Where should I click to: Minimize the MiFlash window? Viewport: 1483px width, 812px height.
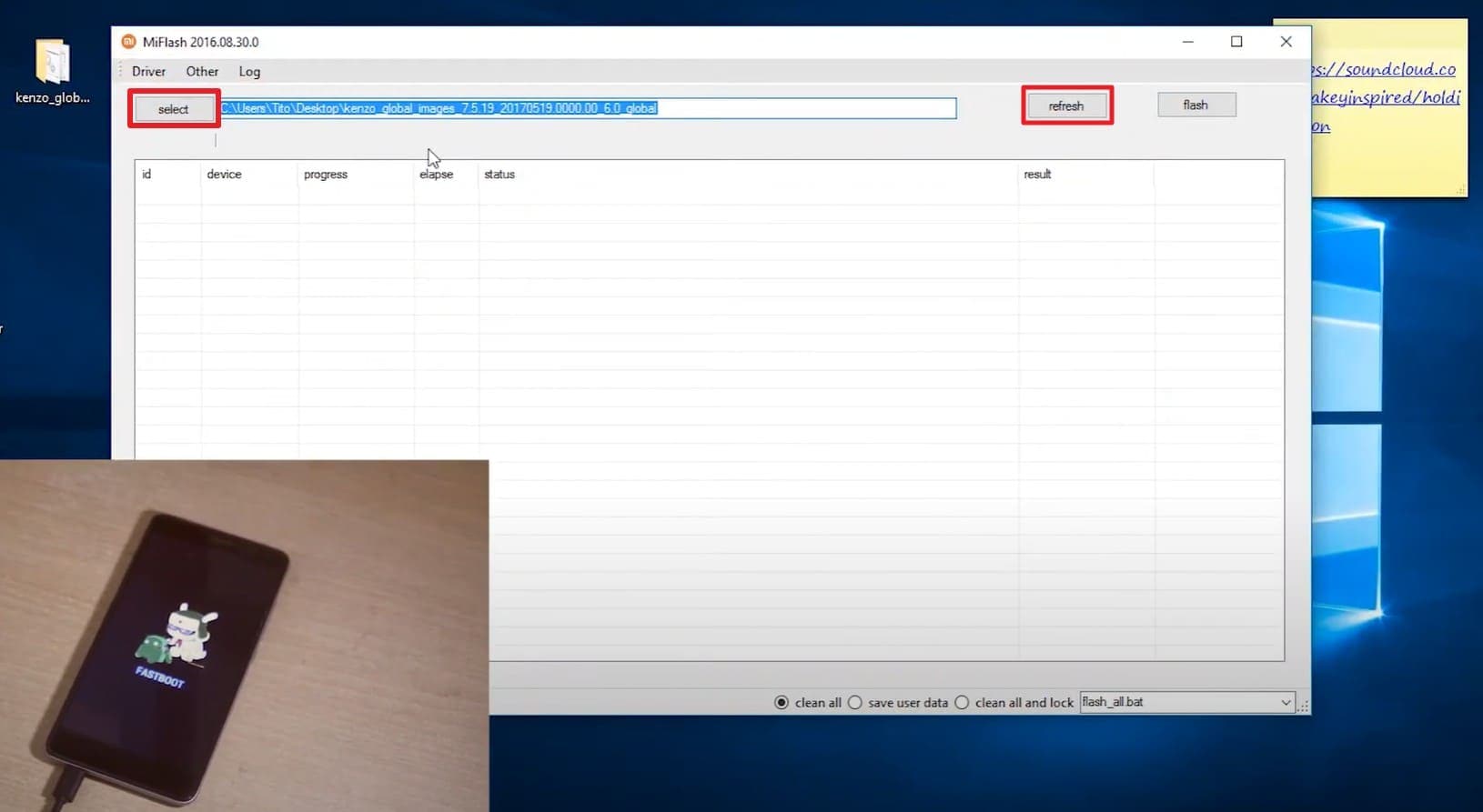coord(1187,42)
